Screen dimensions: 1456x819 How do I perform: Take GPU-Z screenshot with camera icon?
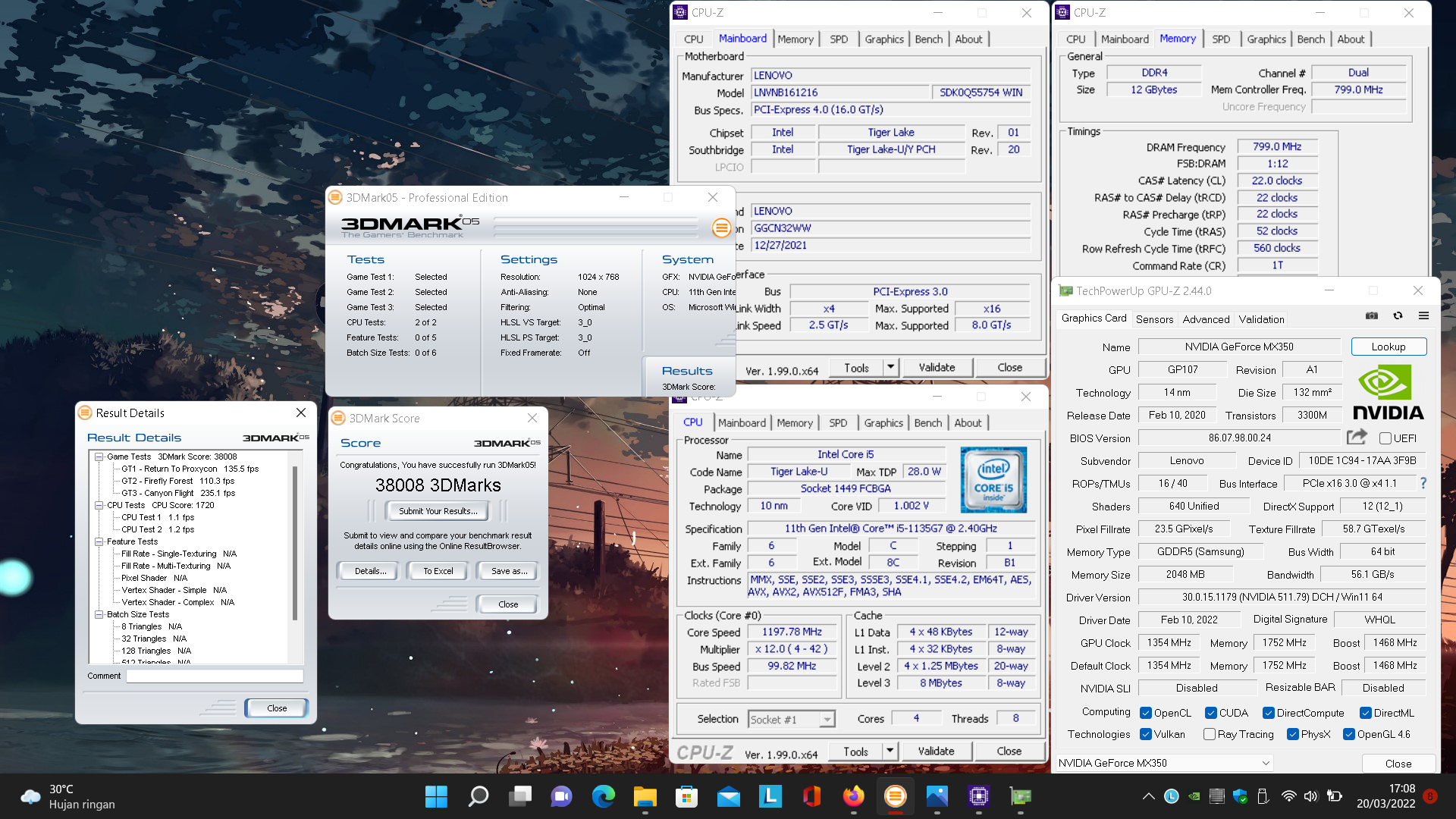1372,315
